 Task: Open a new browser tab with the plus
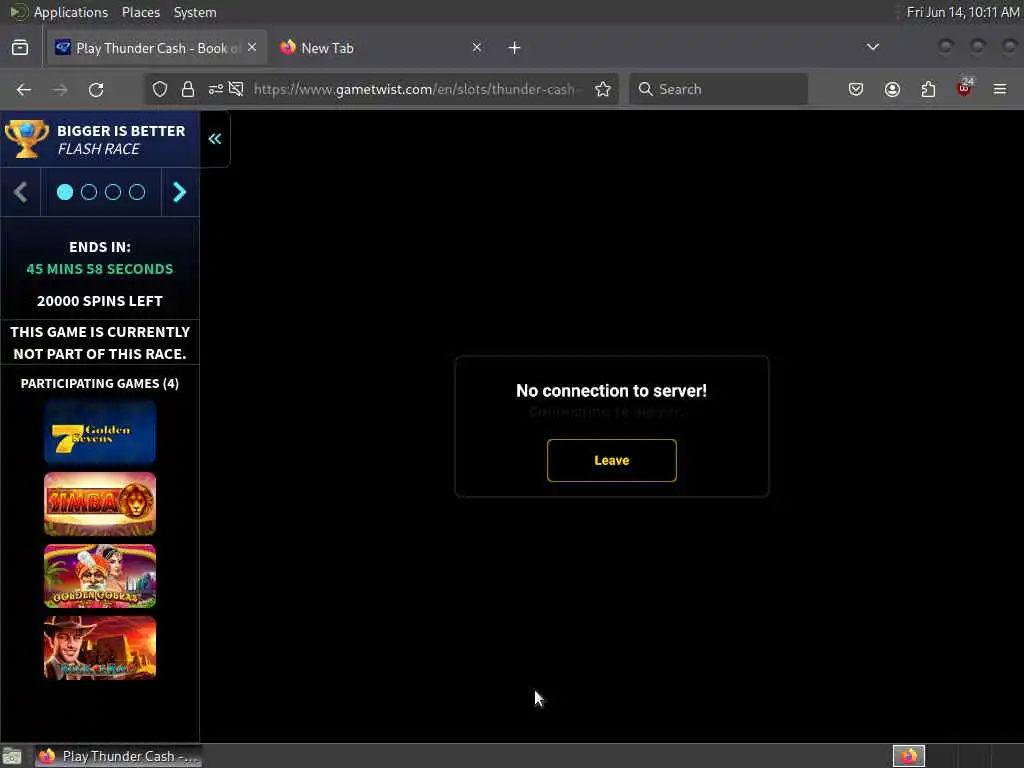(x=515, y=48)
